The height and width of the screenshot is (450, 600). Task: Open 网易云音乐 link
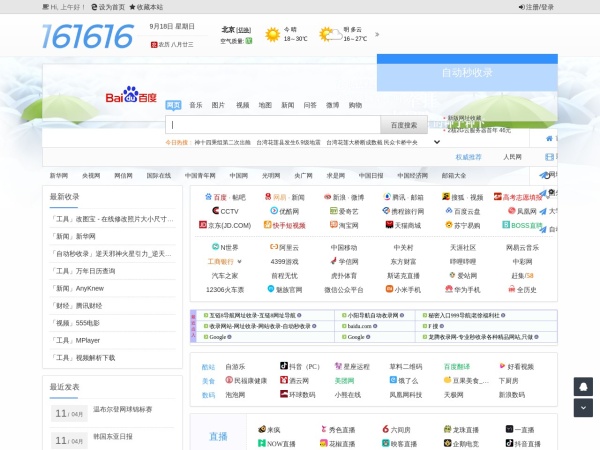point(522,248)
